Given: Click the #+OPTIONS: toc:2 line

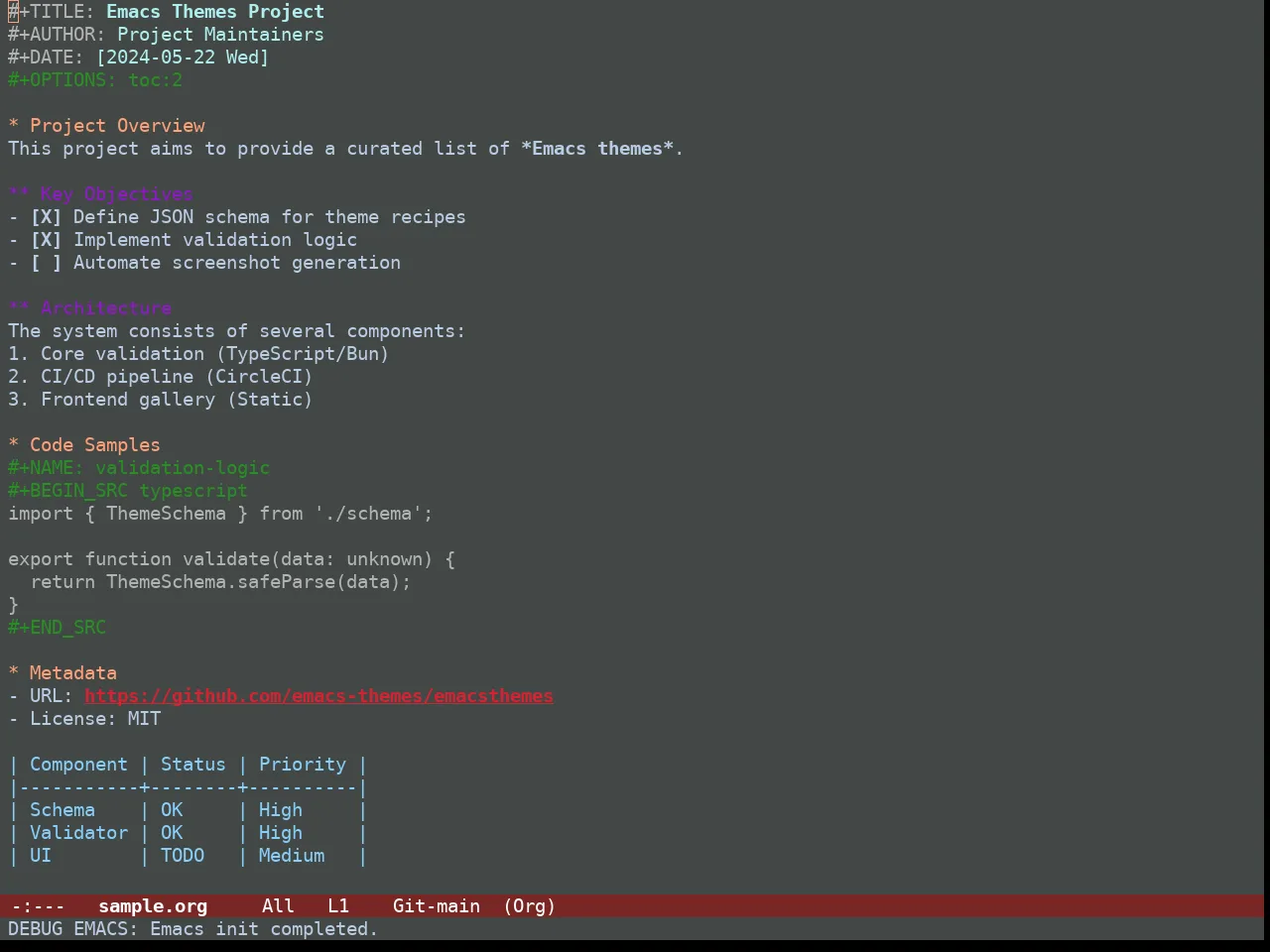Looking at the screenshot, I should coord(95,80).
